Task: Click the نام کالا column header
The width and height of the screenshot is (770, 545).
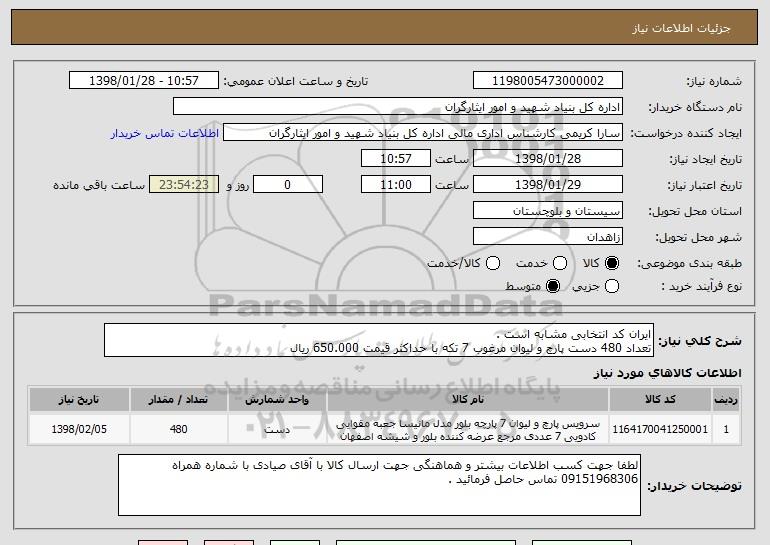Action: click(x=468, y=399)
